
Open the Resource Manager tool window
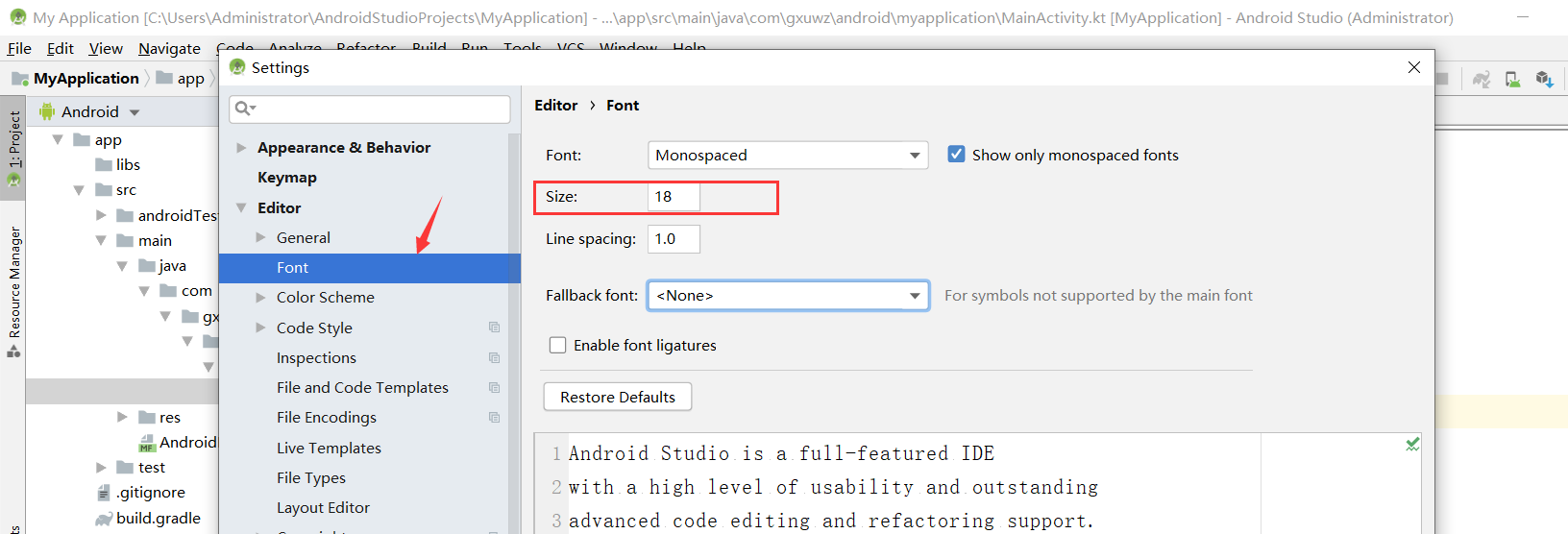[13, 291]
